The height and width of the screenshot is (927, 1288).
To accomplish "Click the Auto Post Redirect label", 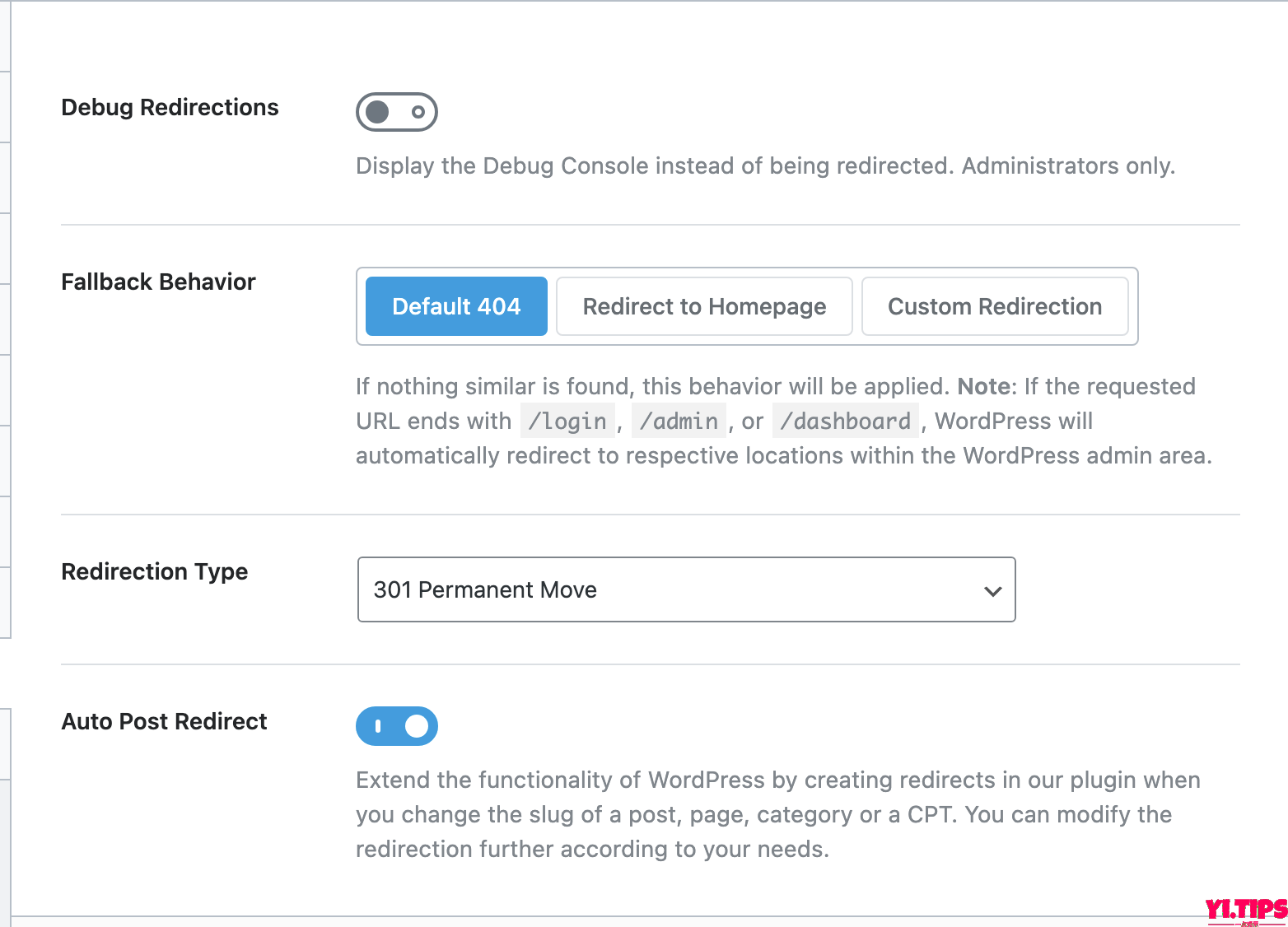I will pos(164,721).
